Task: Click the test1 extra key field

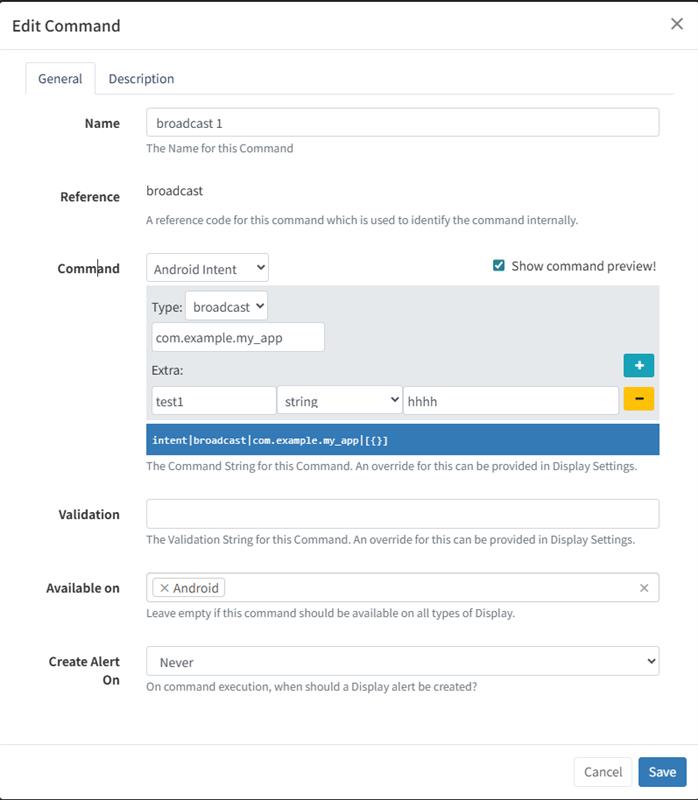Action: [212, 401]
